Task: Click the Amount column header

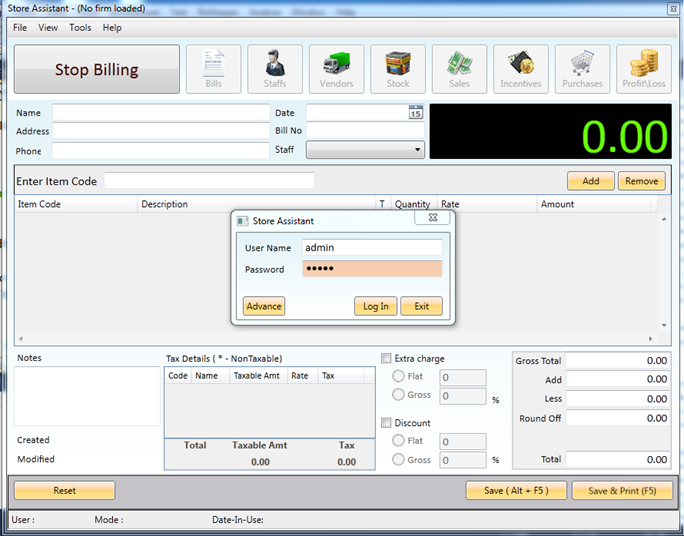Action: [x=593, y=204]
